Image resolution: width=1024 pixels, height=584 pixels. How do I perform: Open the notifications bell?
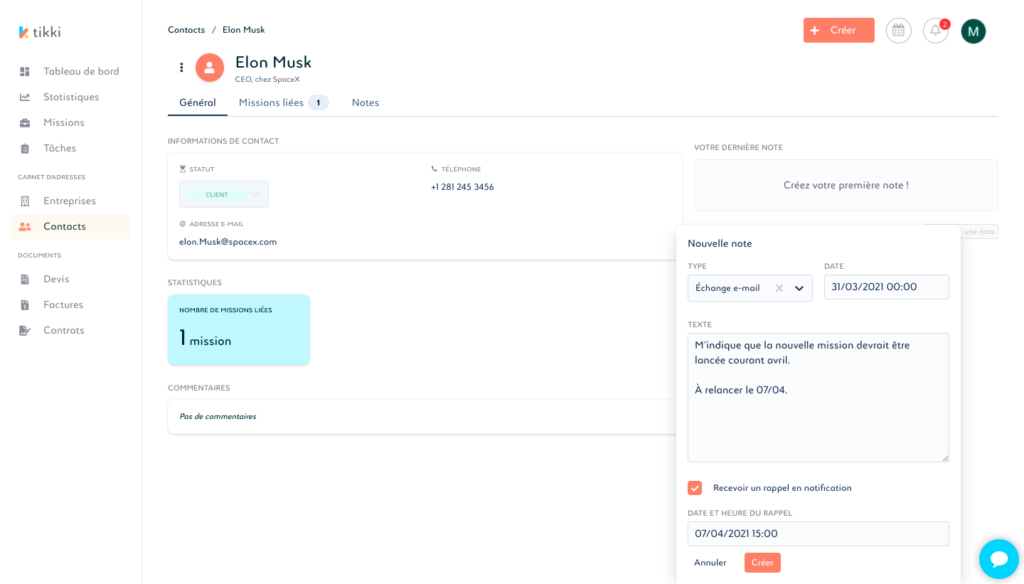(x=935, y=31)
